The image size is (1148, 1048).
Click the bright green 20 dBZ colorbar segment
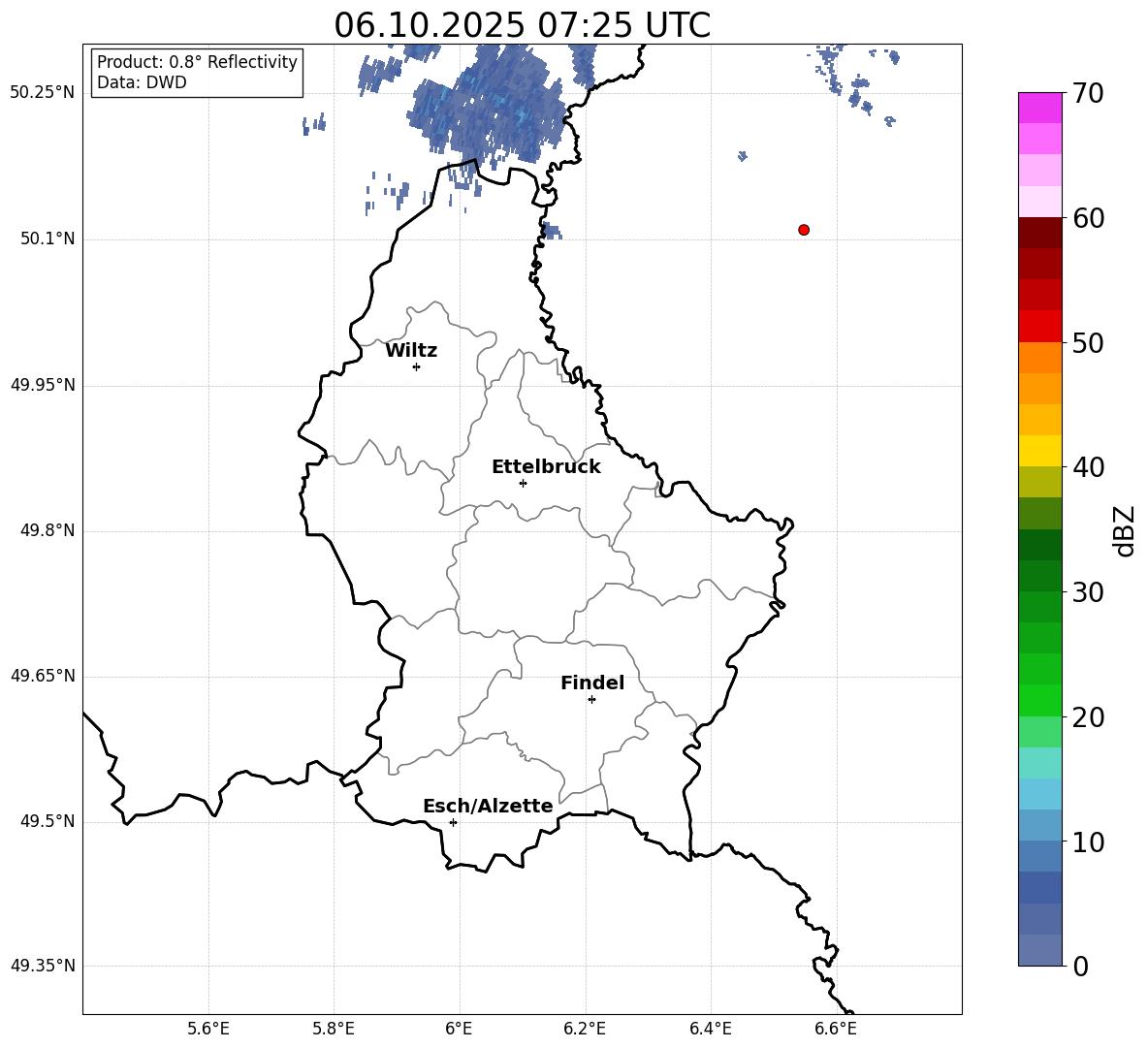tap(1039, 700)
